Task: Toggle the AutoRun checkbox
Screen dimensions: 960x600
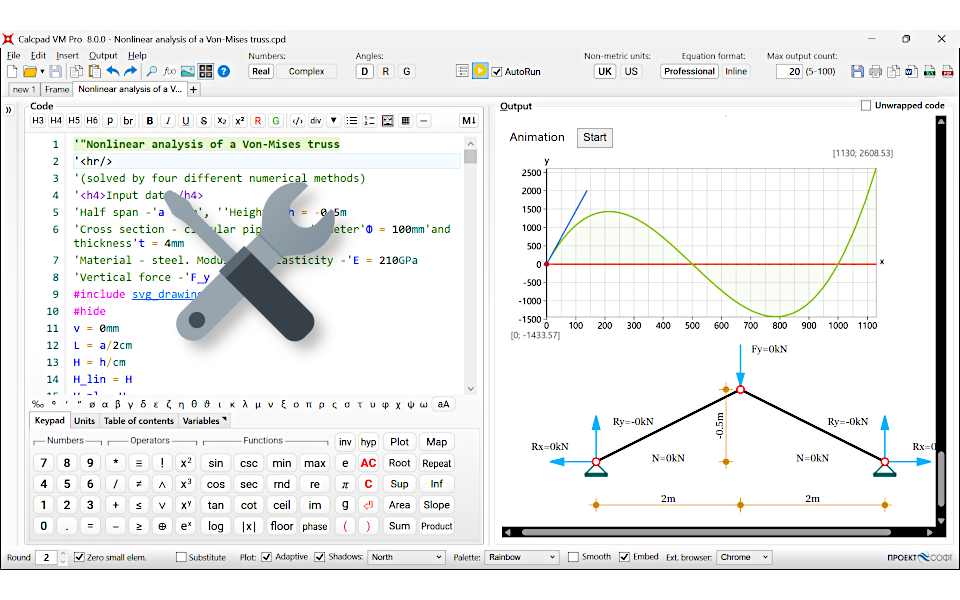Action: click(497, 72)
